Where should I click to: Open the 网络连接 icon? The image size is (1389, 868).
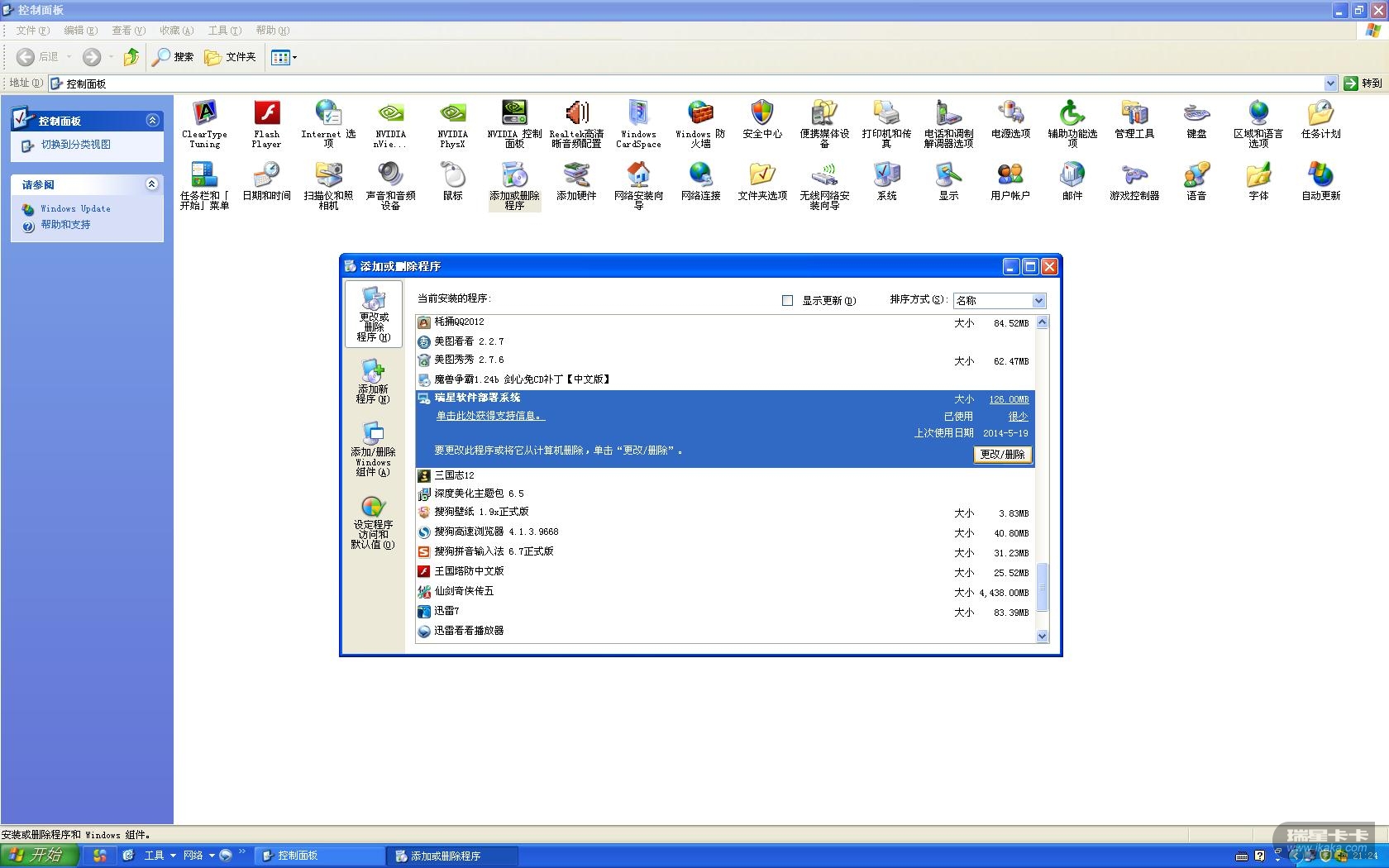tap(700, 182)
